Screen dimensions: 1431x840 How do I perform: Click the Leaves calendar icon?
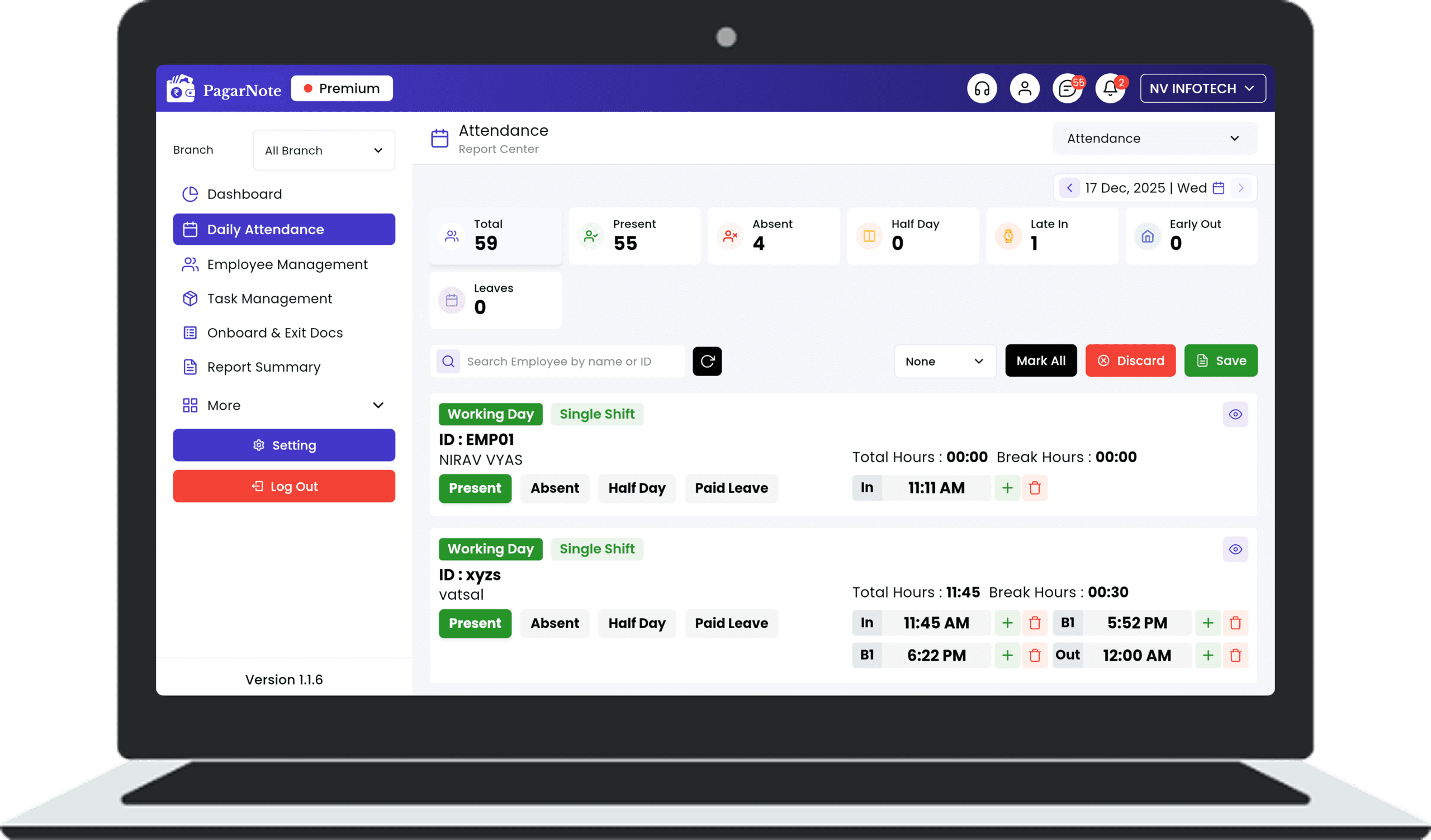tap(452, 300)
